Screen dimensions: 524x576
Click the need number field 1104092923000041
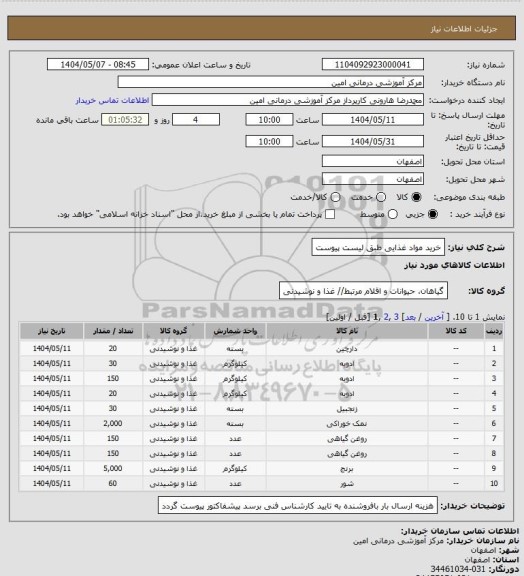click(373, 64)
